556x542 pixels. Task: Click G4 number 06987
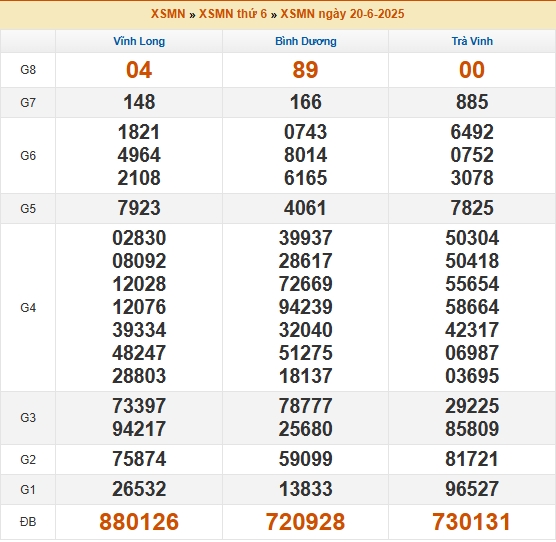tap(472, 353)
